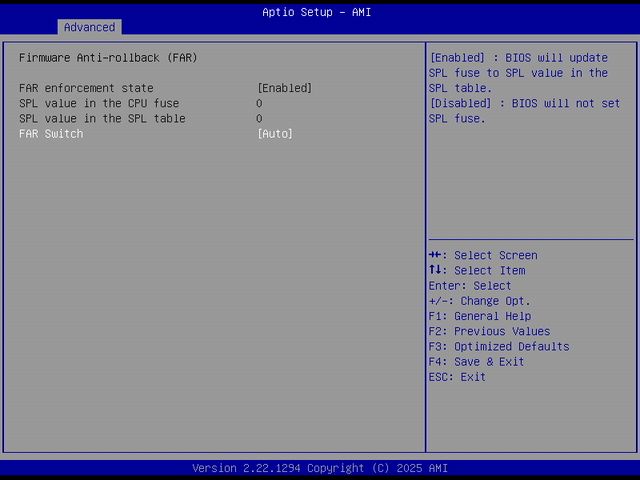Select the FAR Switch label
Viewport: 640px width, 480px height.
point(51,134)
